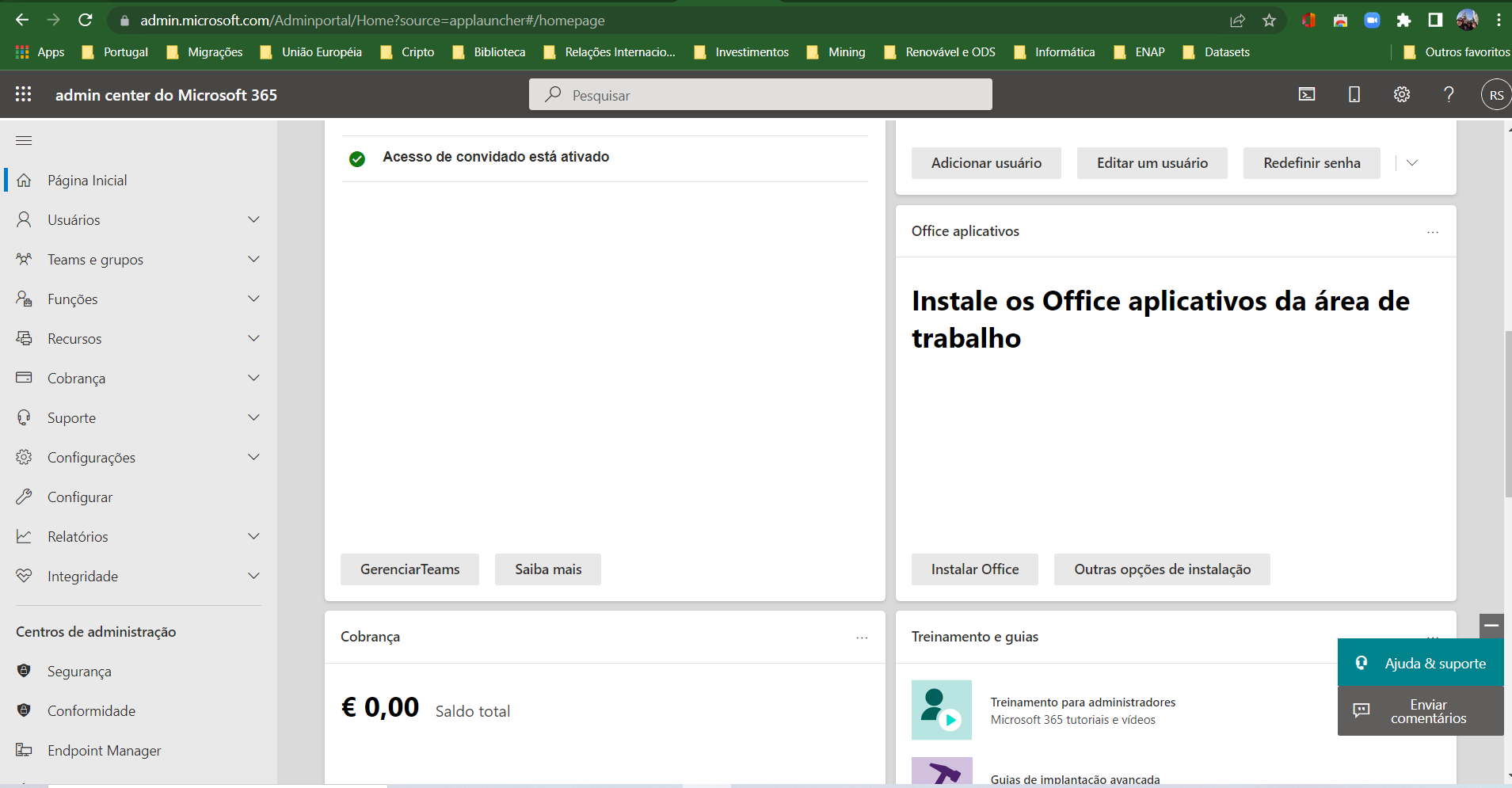
Task: Click Enviar comentários button
Action: click(x=1421, y=711)
